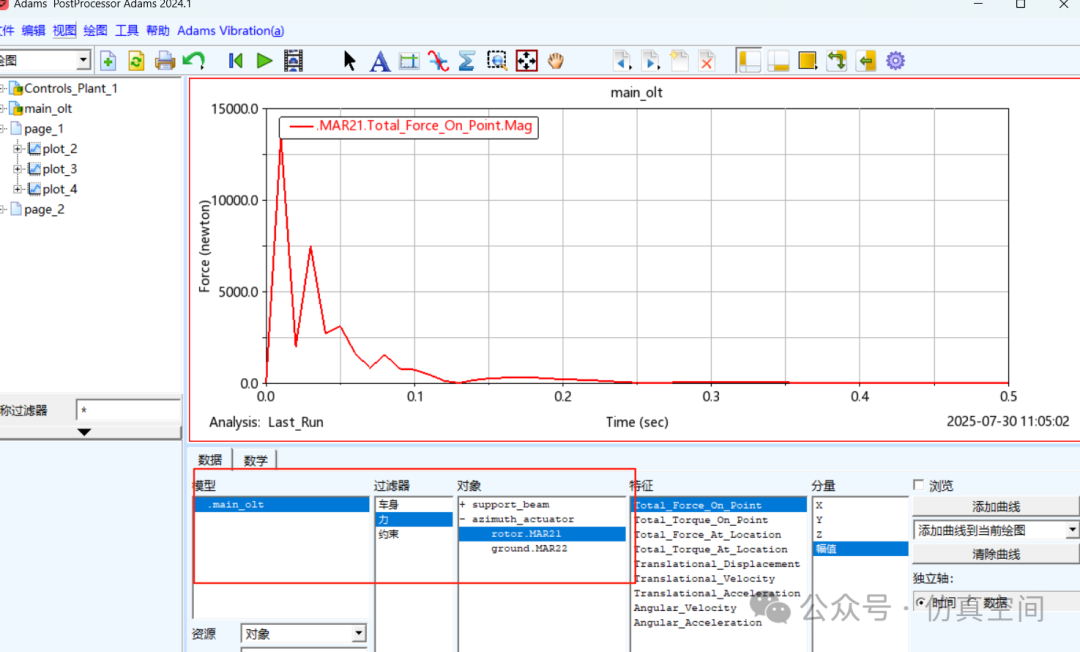The image size is (1080, 652).
Task: Expand the plot_3 tree node
Action: pos(18,169)
